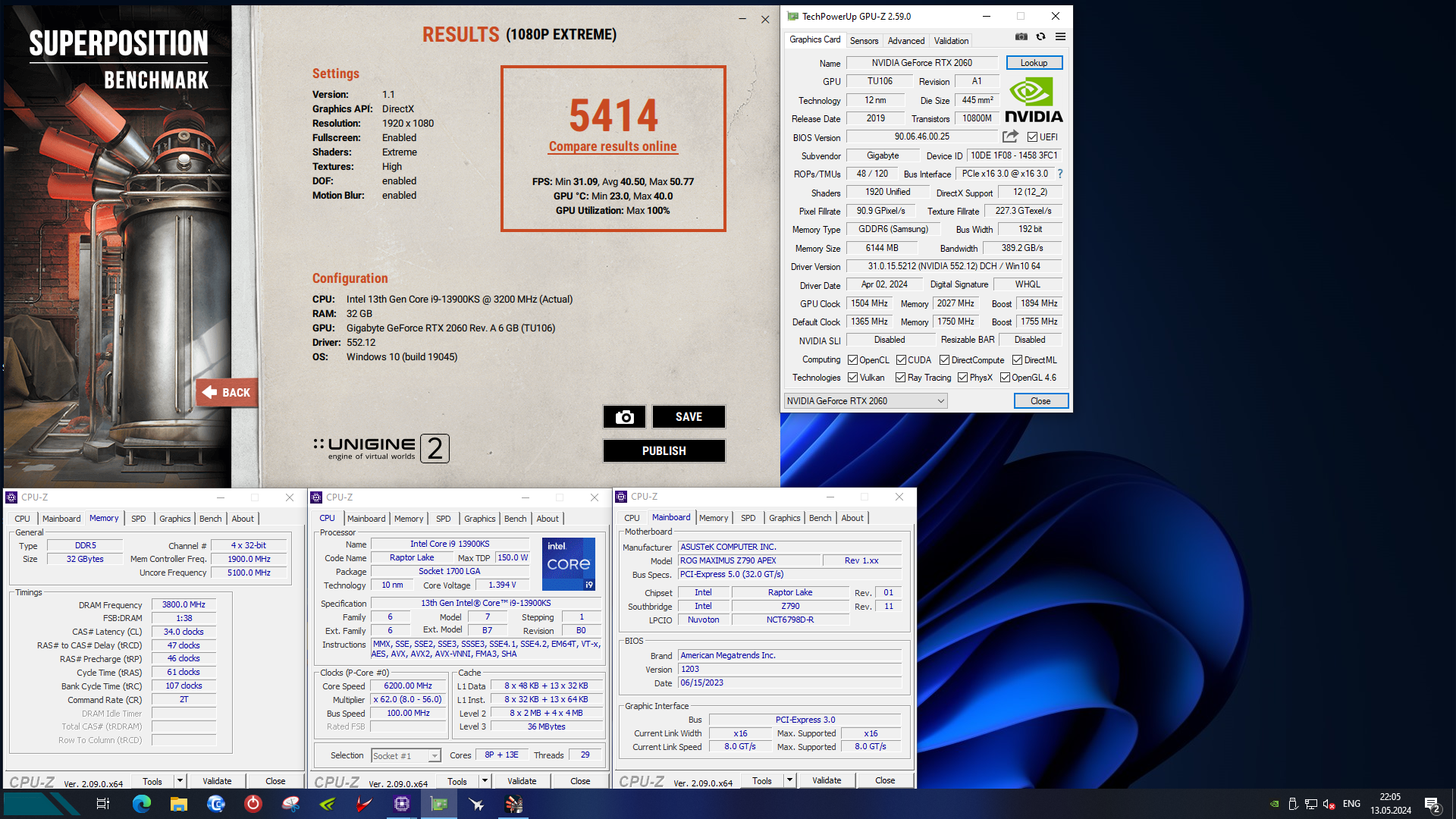Toggle the DirectML checkbox

point(1017,360)
